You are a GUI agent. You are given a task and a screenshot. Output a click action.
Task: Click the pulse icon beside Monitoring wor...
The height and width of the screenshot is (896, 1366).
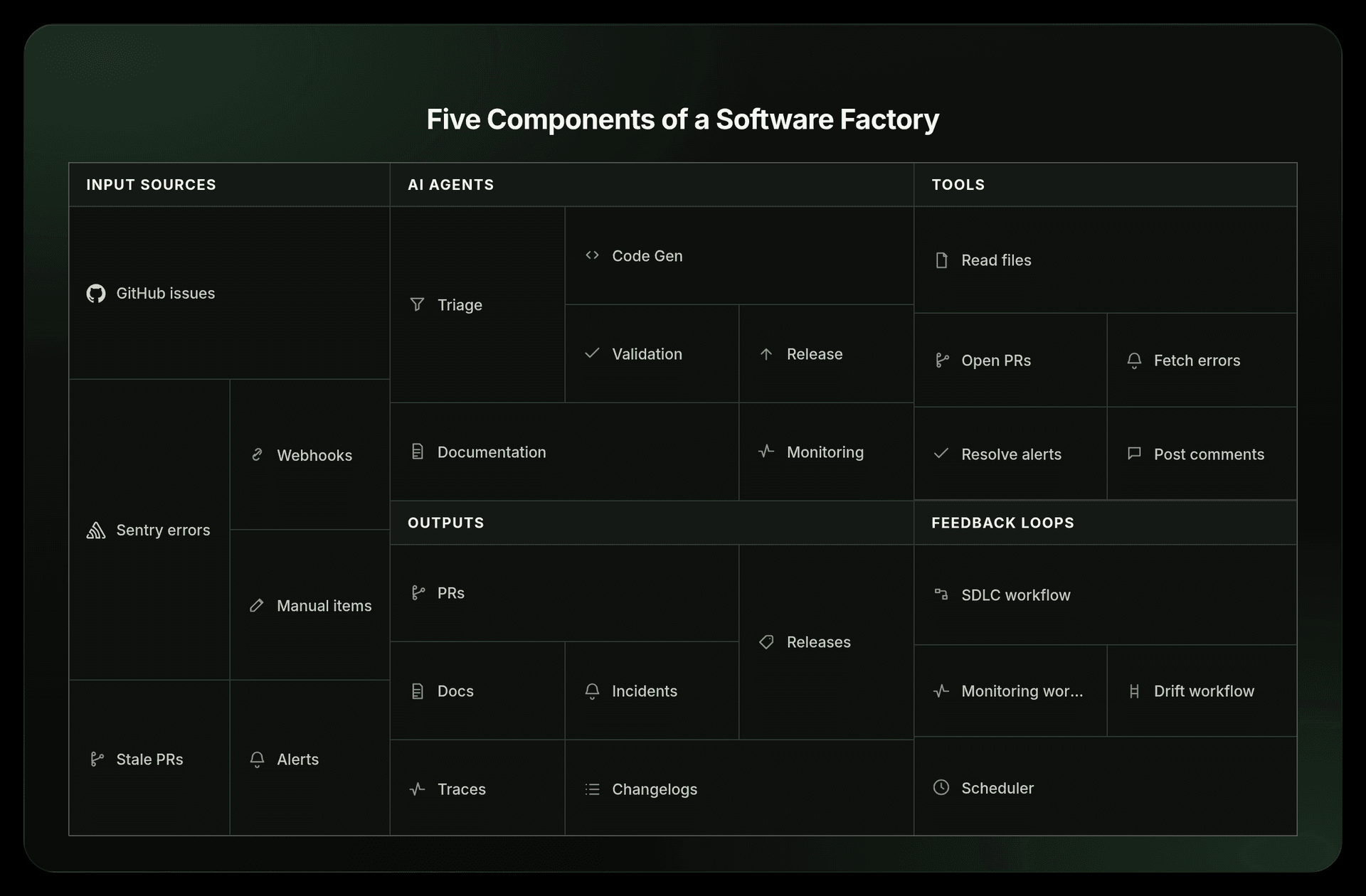pyautogui.click(x=941, y=690)
